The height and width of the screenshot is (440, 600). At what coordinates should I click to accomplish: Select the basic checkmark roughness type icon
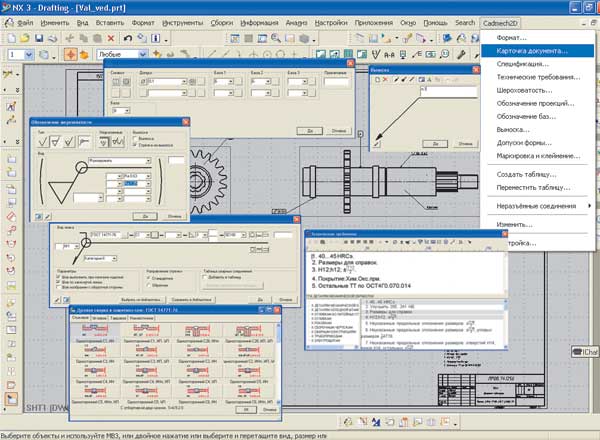[43, 142]
